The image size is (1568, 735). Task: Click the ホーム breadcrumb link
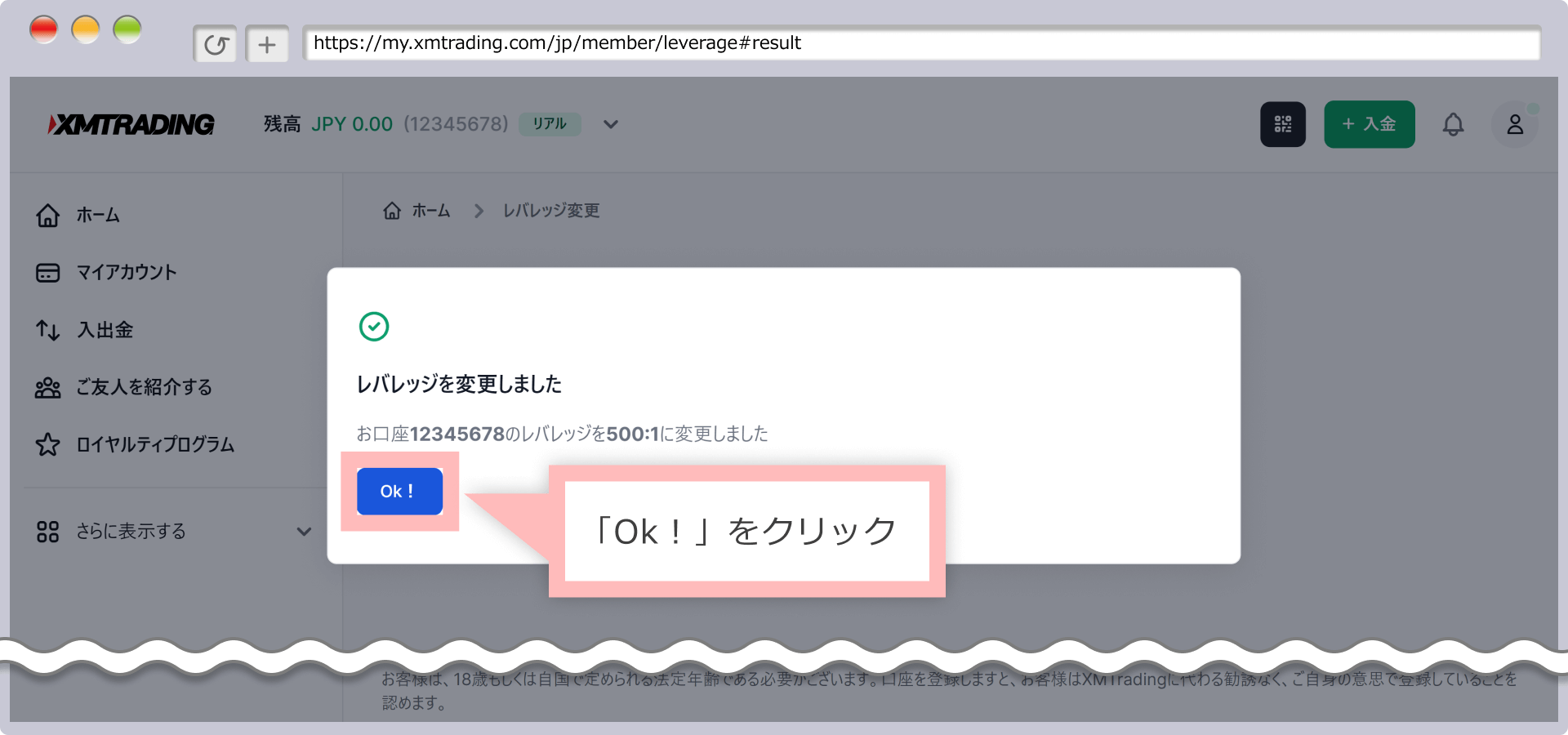tap(431, 211)
